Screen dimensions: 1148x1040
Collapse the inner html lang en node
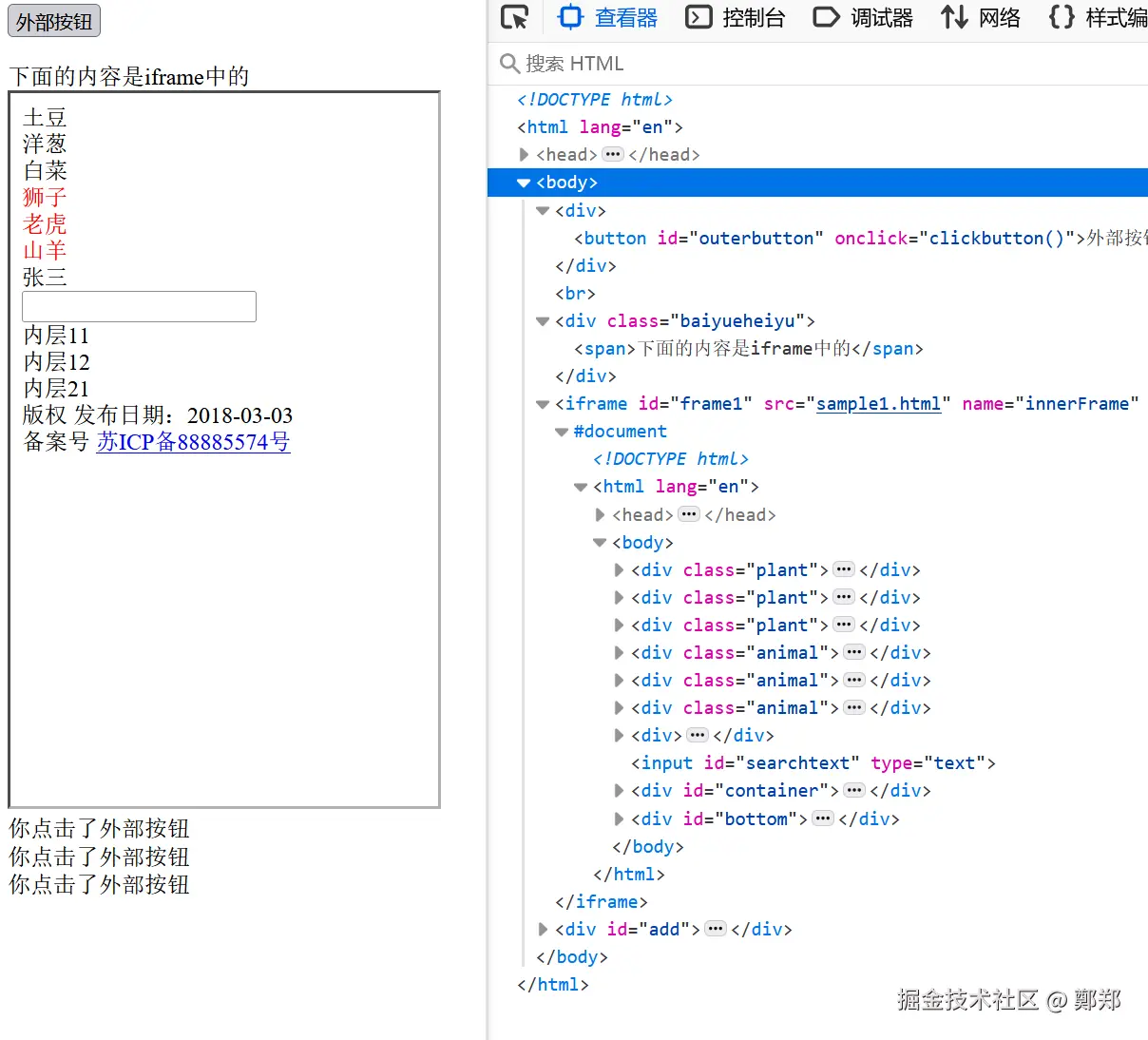click(581, 487)
